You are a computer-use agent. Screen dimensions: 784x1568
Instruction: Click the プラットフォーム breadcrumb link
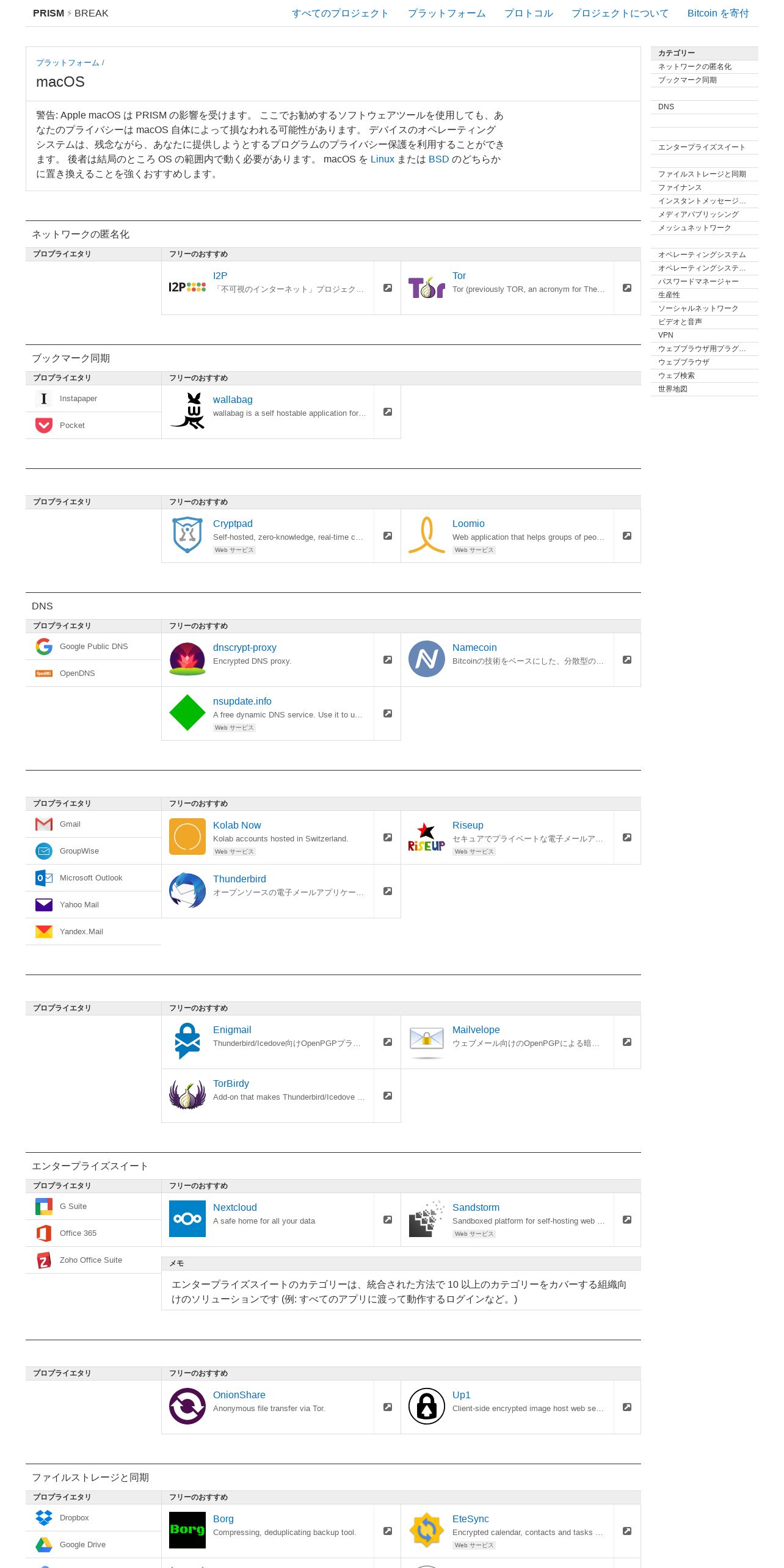pos(67,63)
